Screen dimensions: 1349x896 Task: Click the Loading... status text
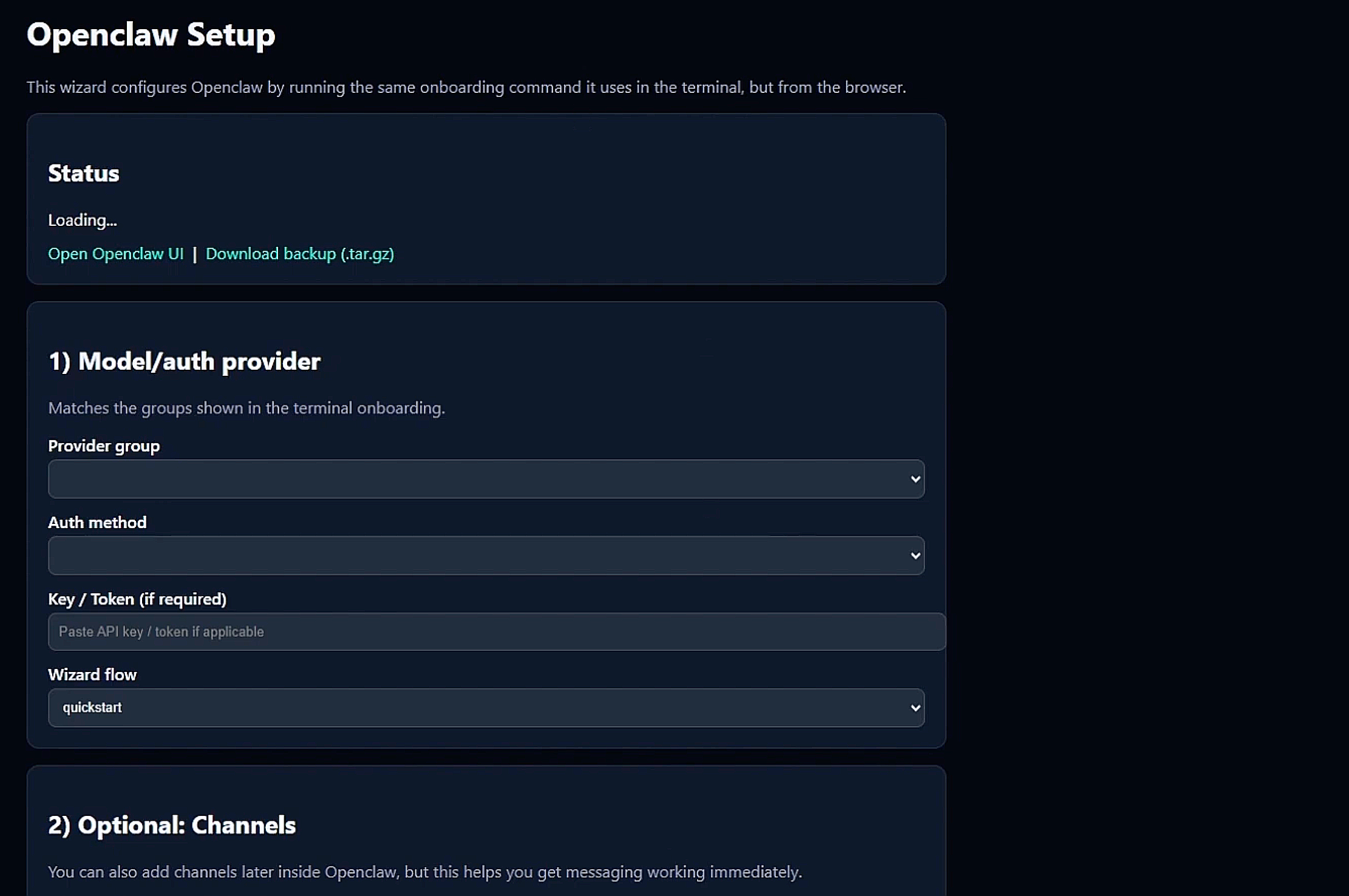[x=83, y=220]
